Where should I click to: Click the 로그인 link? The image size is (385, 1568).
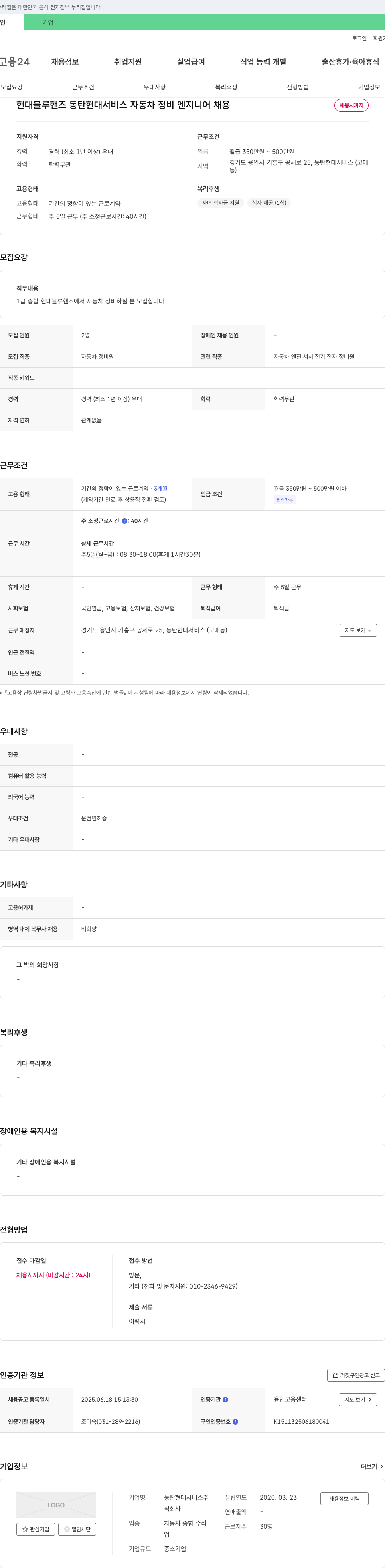(359, 38)
